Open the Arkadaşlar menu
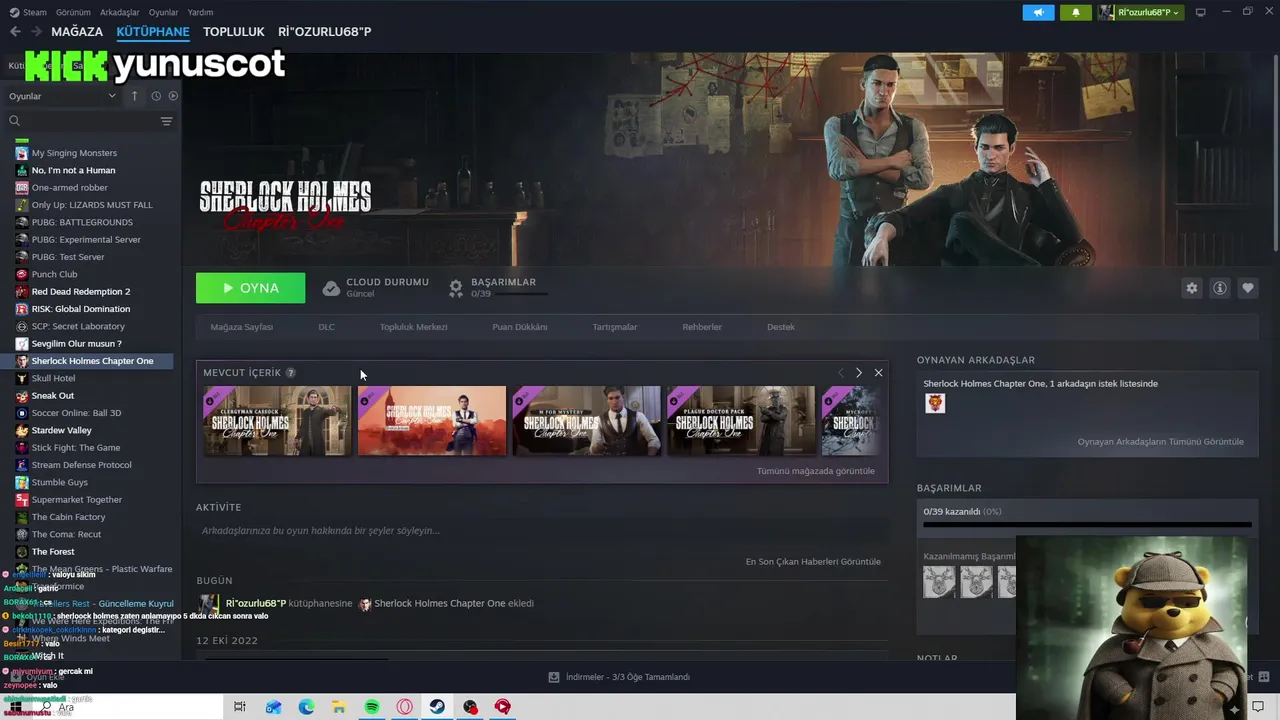Viewport: 1280px width, 720px height. pyautogui.click(x=120, y=12)
